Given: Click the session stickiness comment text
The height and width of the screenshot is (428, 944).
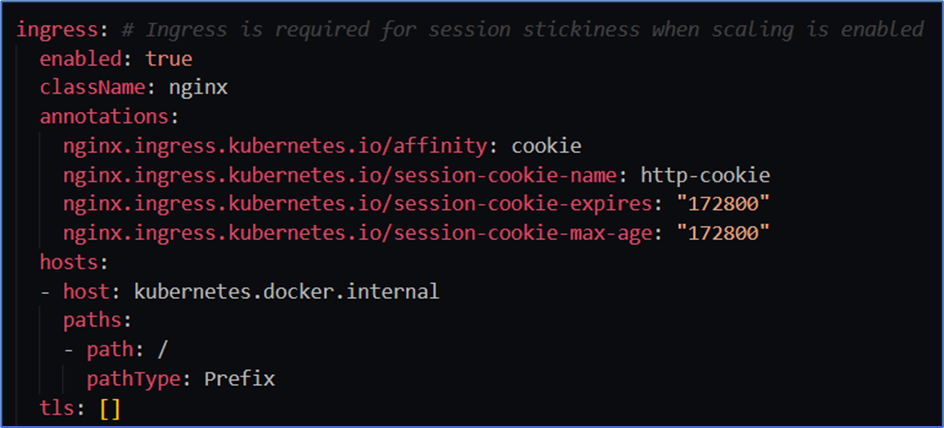Looking at the screenshot, I should pyautogui.click(x=521, y=30).
